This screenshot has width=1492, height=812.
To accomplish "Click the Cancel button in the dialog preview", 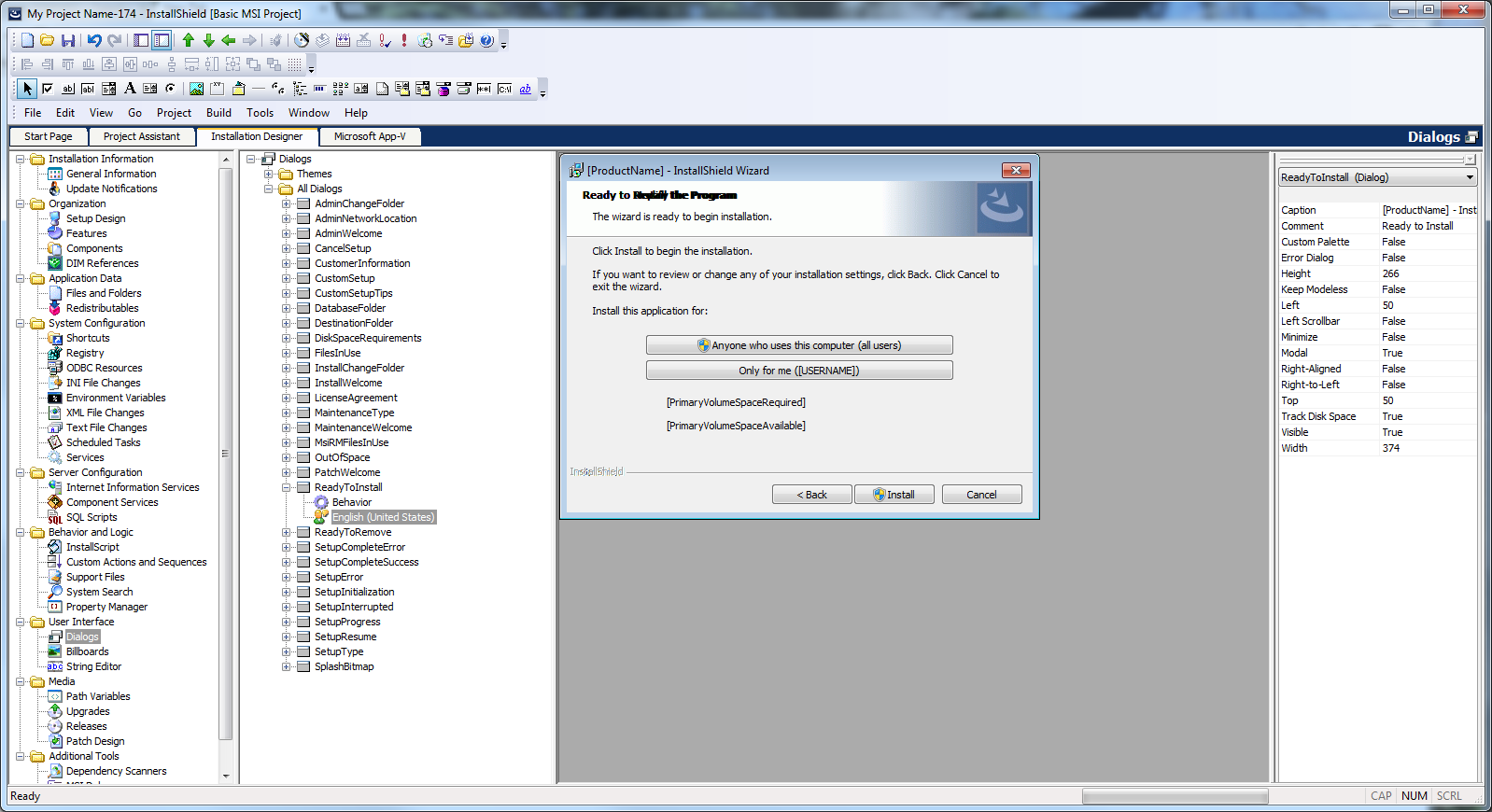I will [981, 495].
